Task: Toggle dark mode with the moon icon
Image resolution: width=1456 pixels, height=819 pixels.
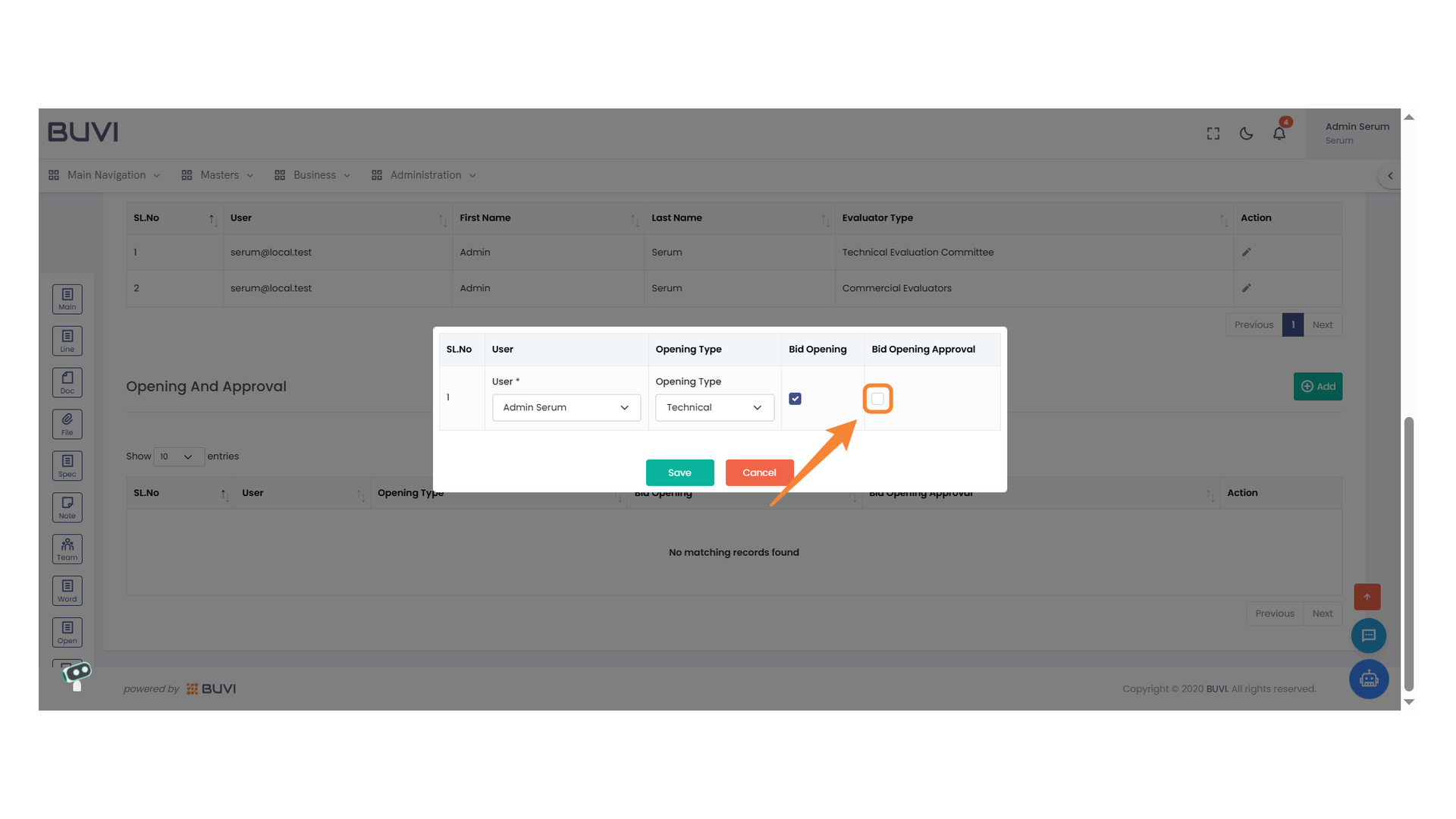Action: click(x=1246, y=133)
